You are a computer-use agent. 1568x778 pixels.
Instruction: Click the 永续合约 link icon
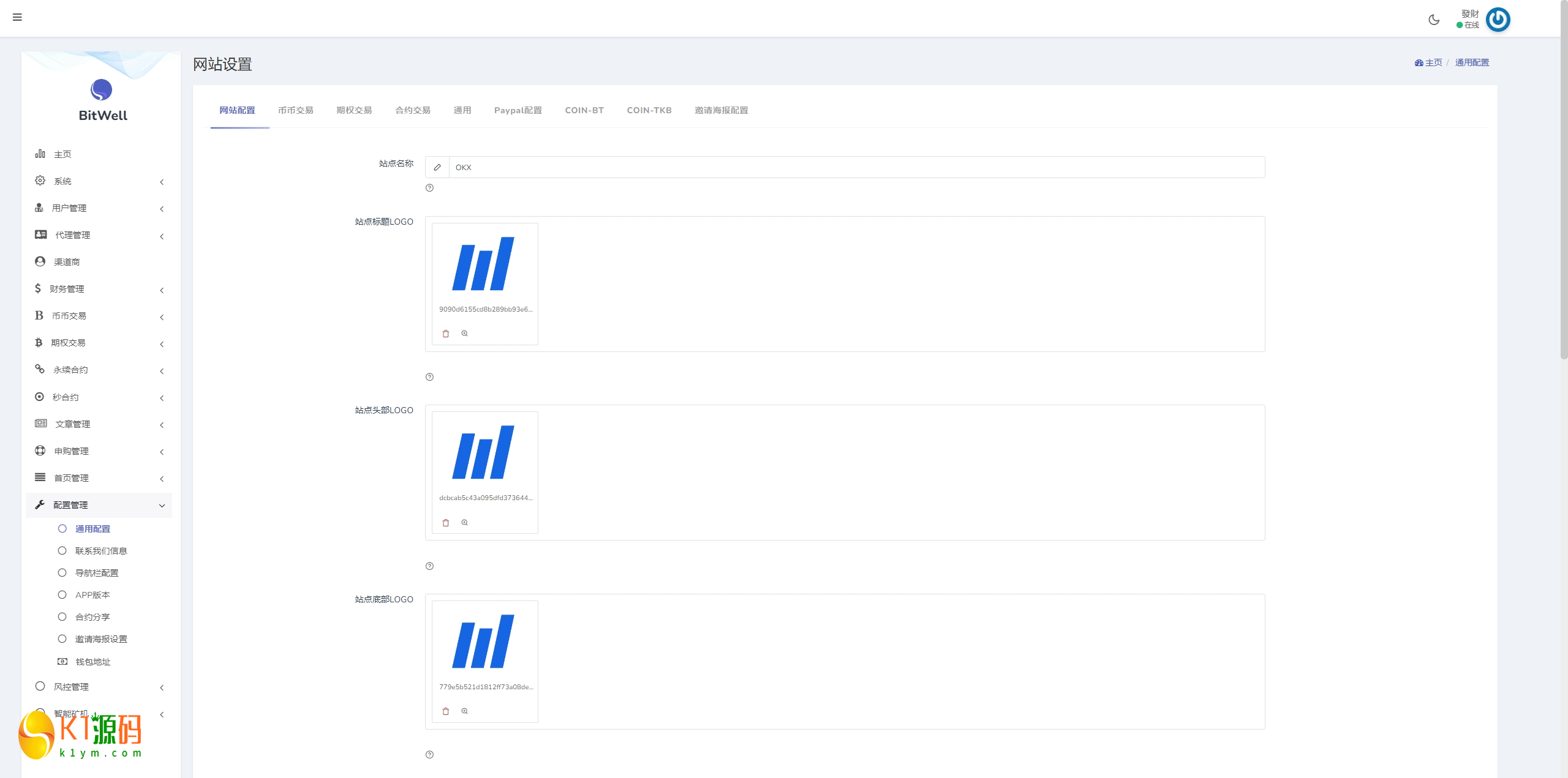click(x=40, y=369)
